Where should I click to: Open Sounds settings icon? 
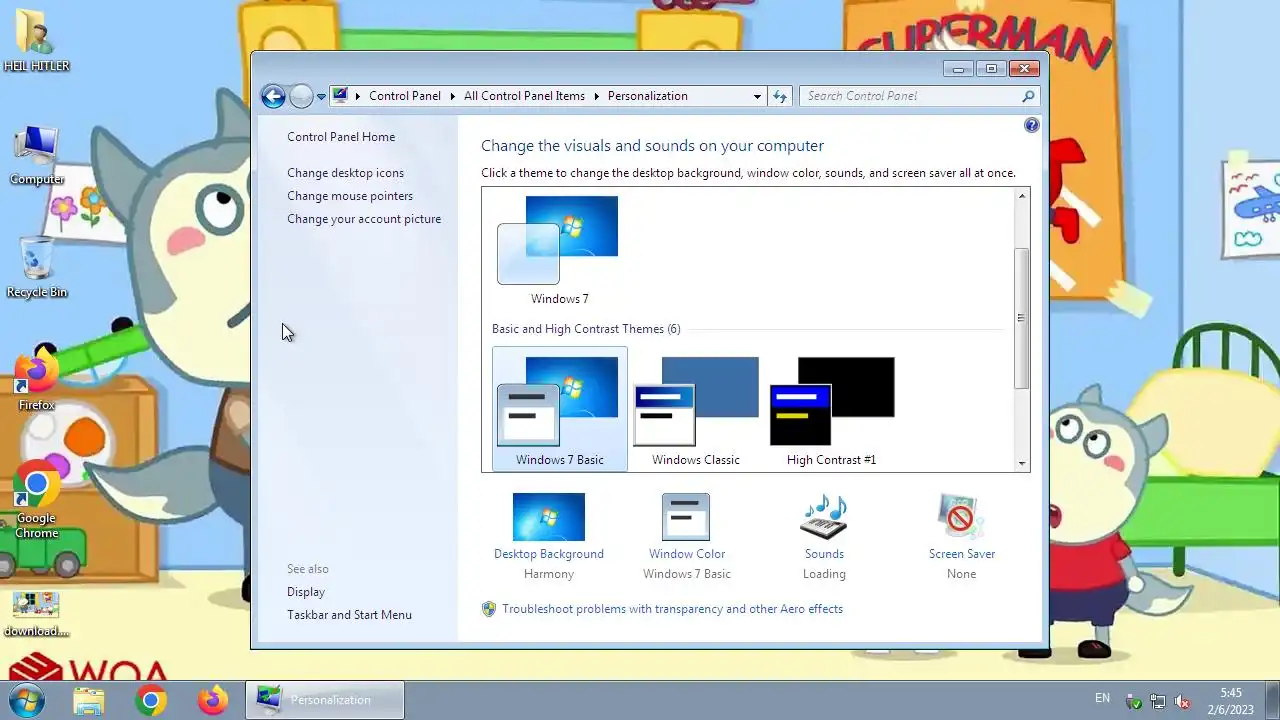[x=824, y=517]
